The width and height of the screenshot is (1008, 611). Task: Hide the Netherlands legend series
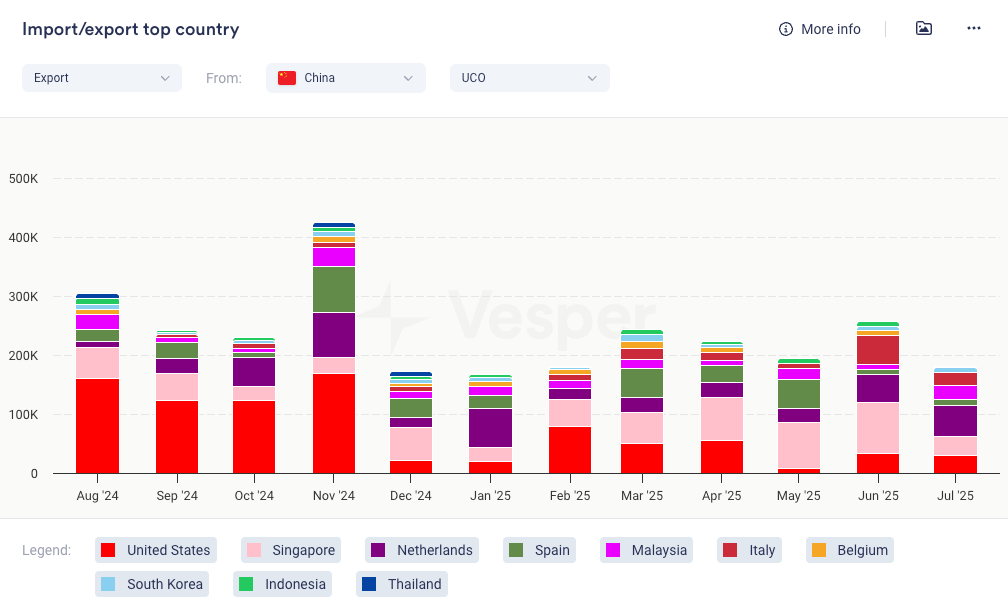pyautogui.click(x=421, y=550)
